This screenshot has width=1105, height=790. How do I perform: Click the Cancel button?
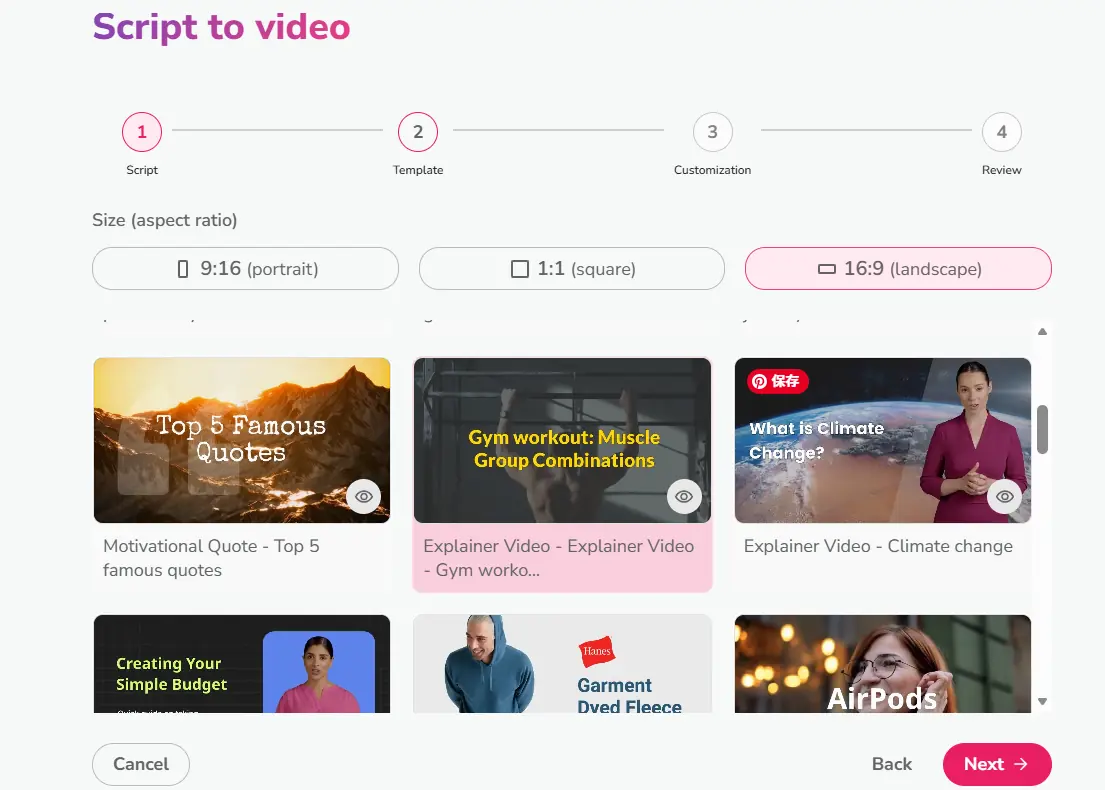[x=141, y=764]
